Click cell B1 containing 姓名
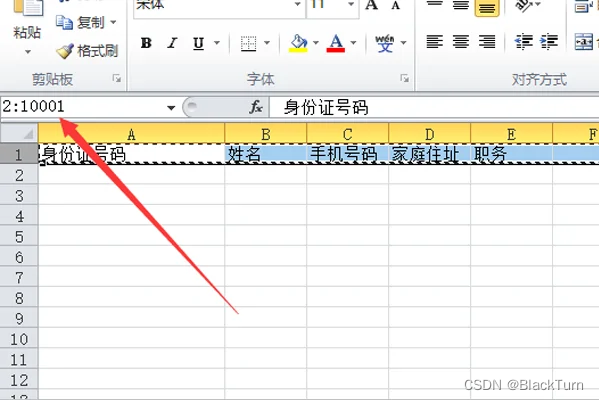 tap(266, 154)
